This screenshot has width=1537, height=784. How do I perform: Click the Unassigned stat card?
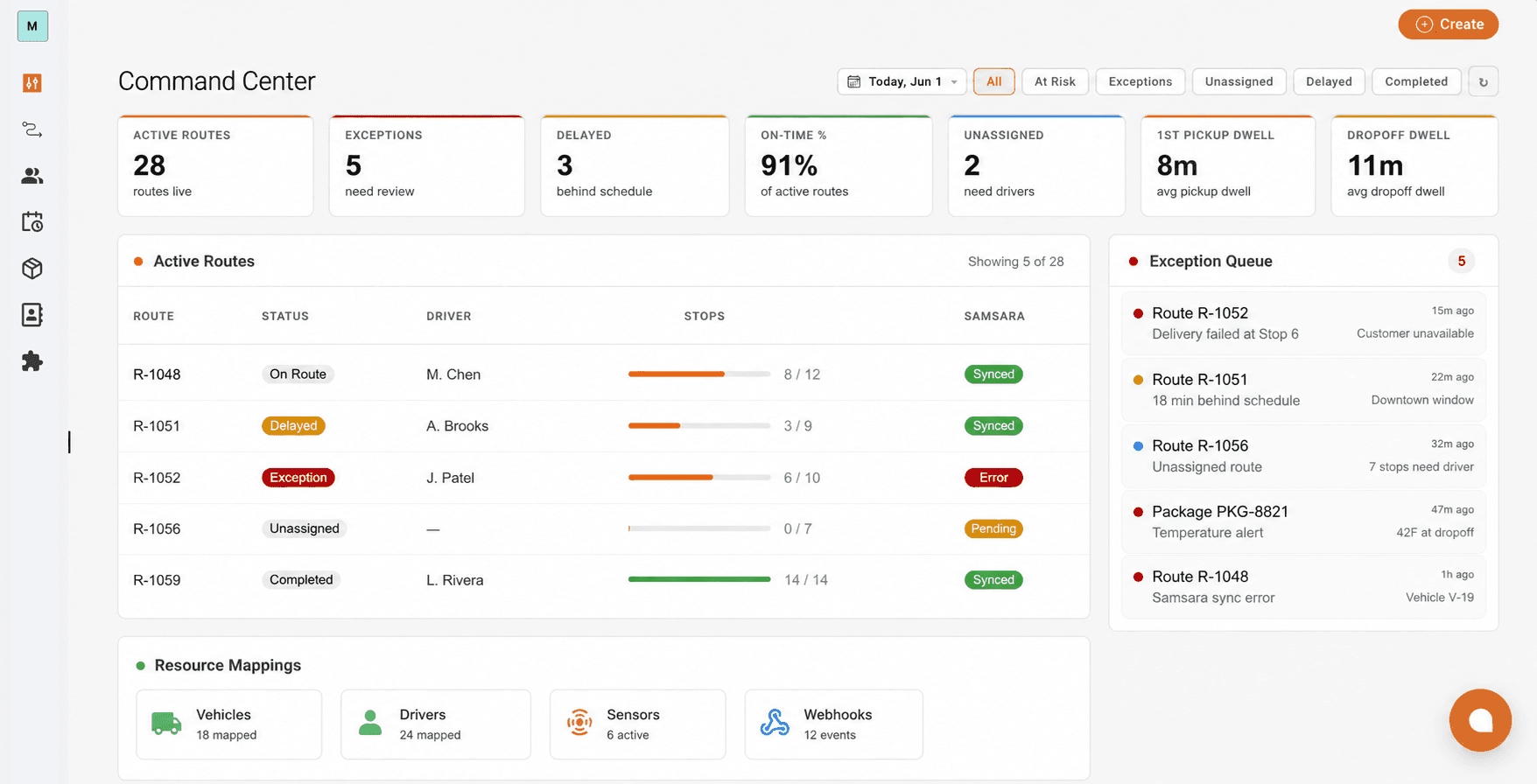pos(1036,165)
